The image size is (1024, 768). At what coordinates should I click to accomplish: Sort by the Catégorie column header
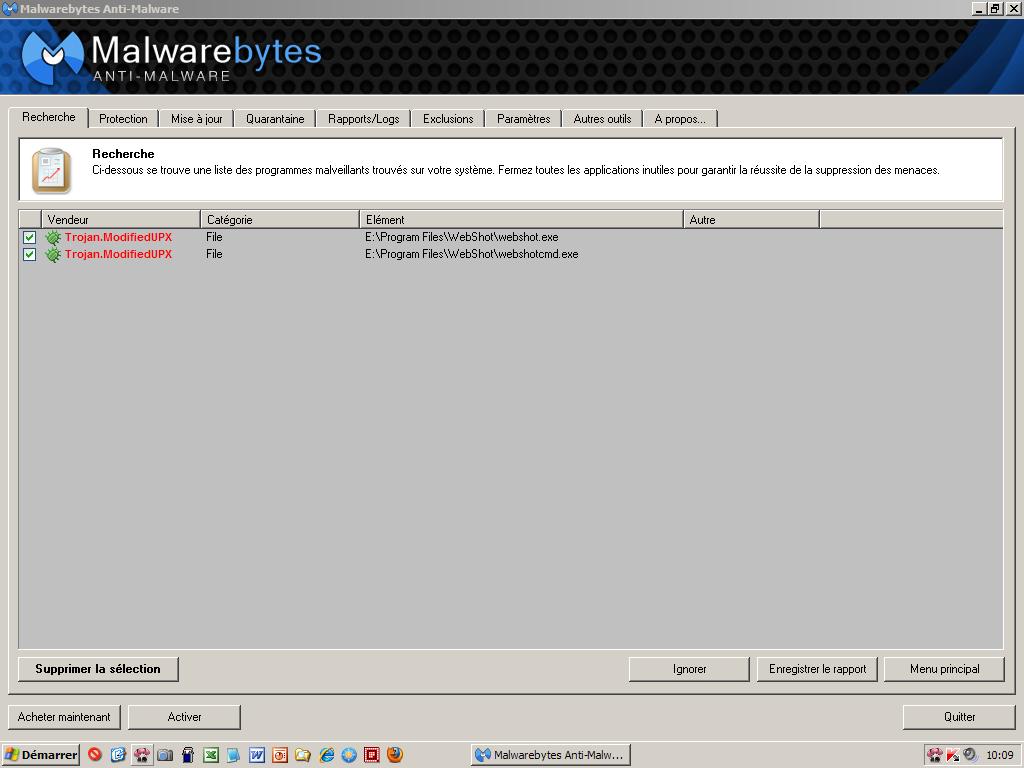[x=280, y=219]
